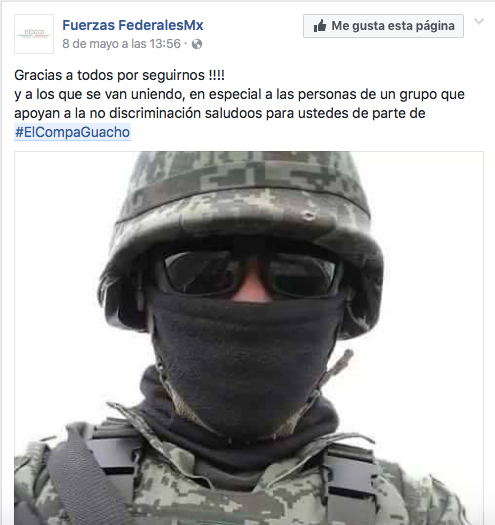Viewport: 495px width, 525px height.
Task: Click the globe public-audience icon
Action: [x=197, y=44]
